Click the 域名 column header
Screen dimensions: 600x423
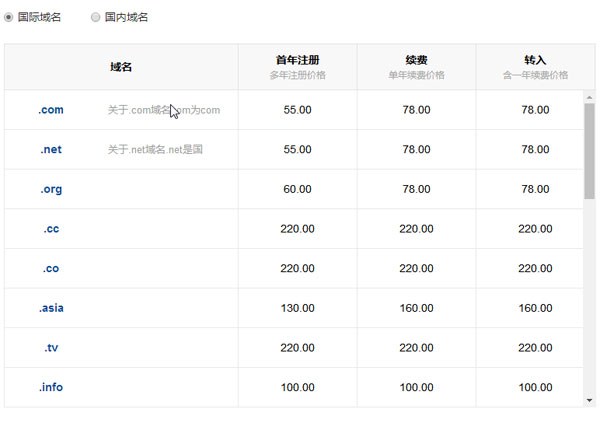(121, 67)
